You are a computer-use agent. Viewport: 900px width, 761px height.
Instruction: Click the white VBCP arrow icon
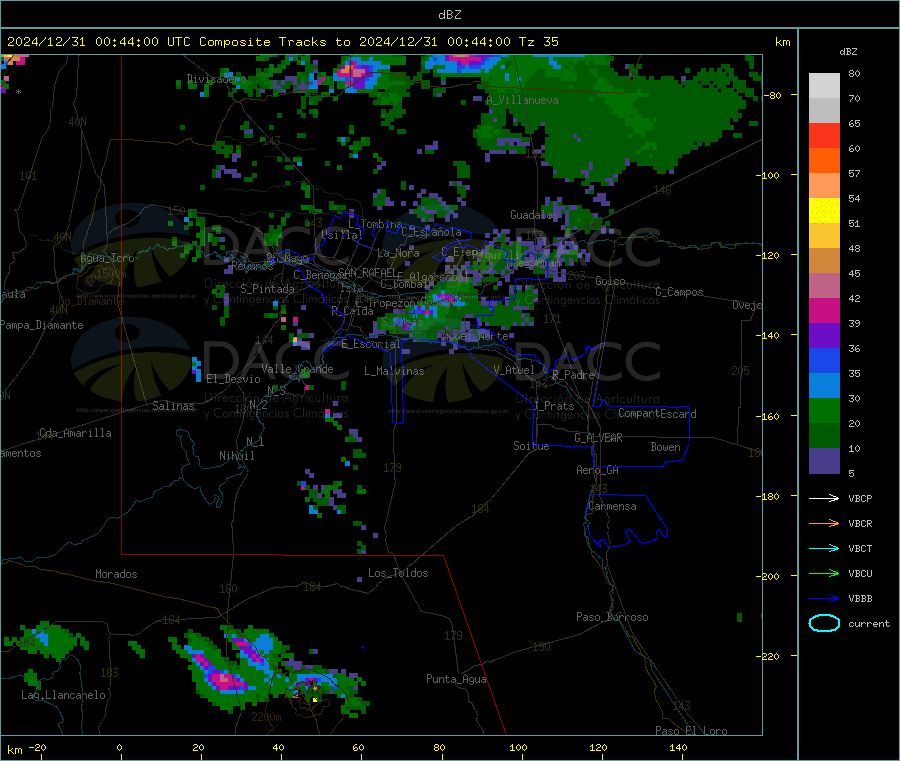coord(824,498)
